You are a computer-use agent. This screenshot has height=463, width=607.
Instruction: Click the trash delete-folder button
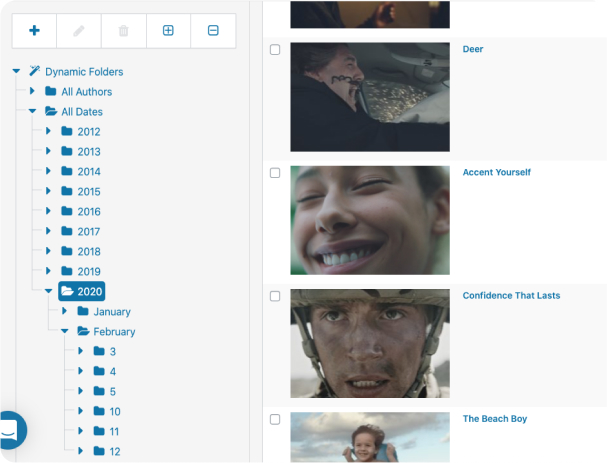click(x=123, y=31)
